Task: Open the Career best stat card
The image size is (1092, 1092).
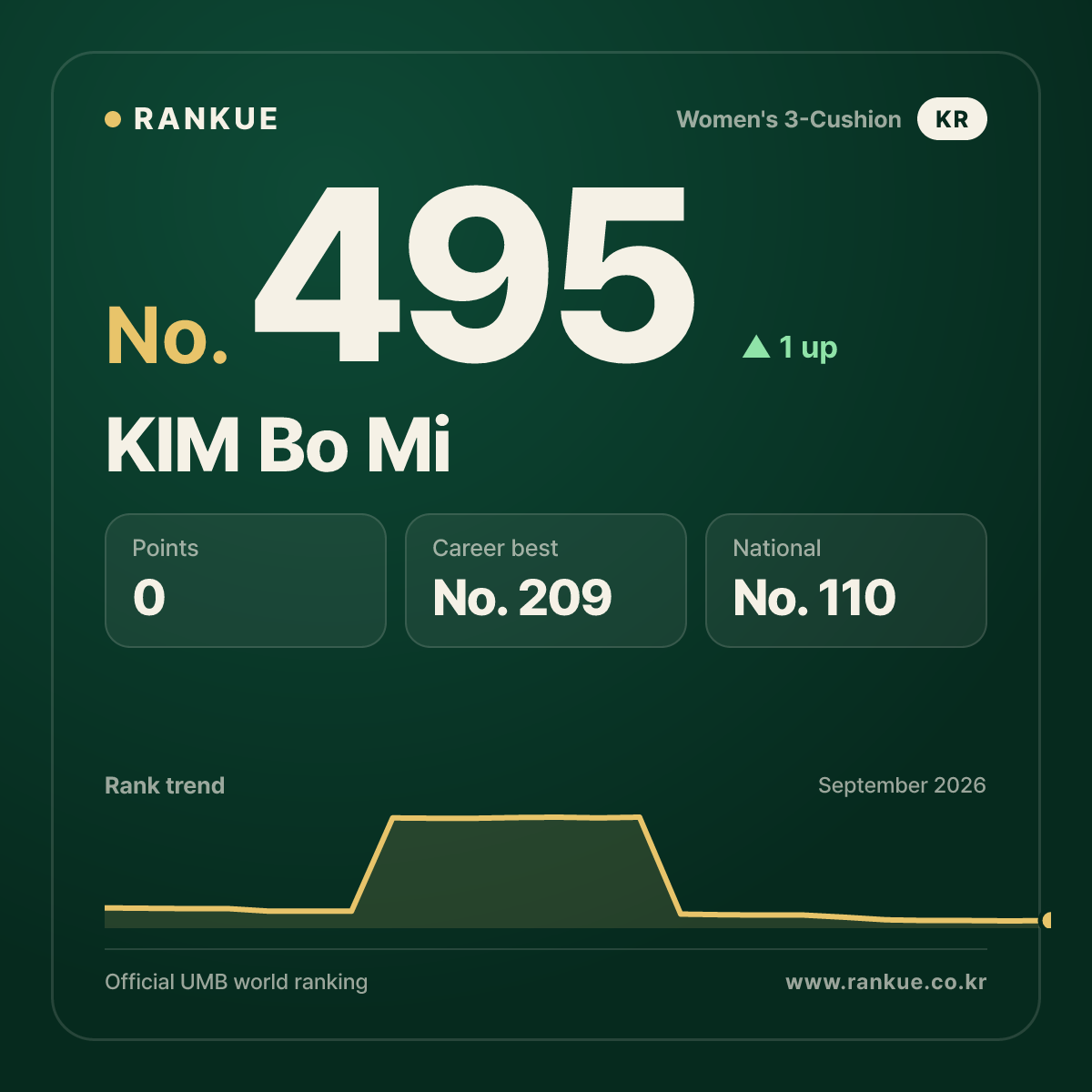Action: (546, 581)
